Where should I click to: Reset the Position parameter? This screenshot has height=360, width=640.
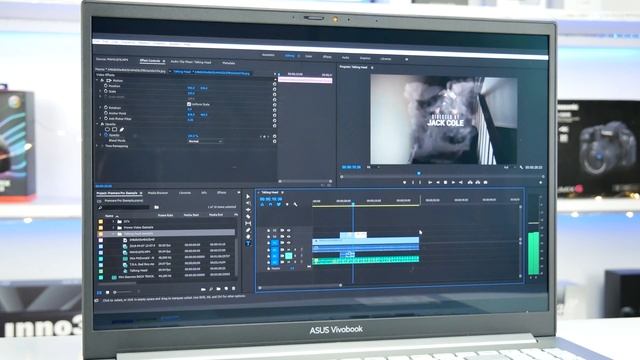274,89
